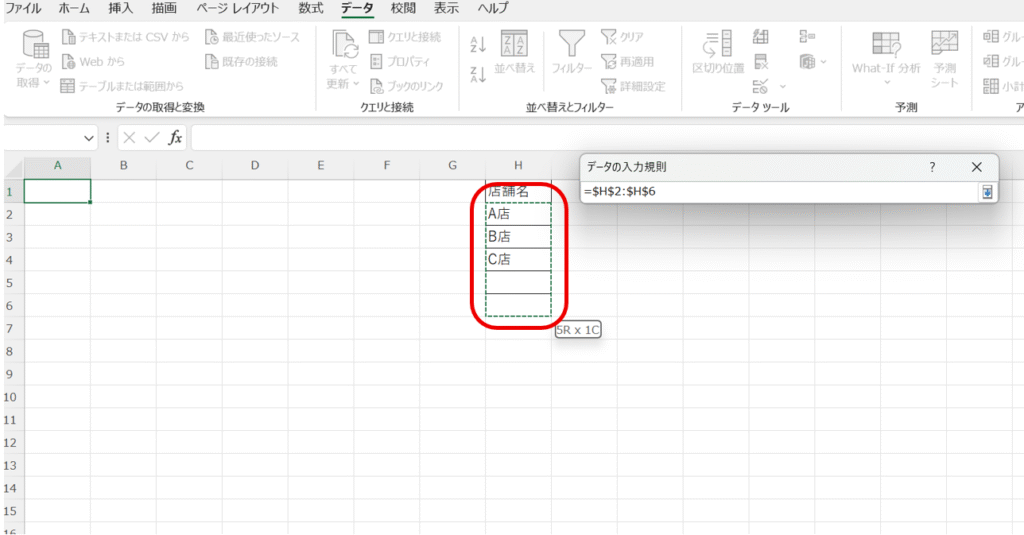The height and width of the screenshot is (535, 1024).
Task: Click the Flash Fill icon
Action: tap(761, 38)
